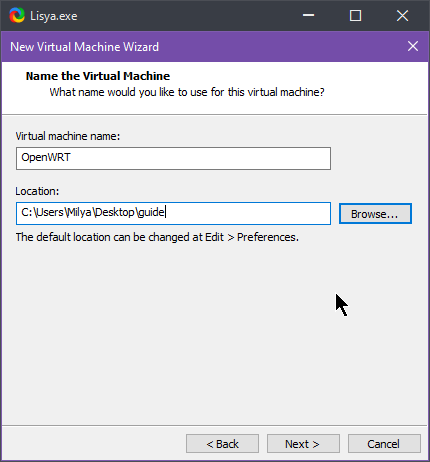Screen dimensions: 430x462
Task: Maximize the Lisya.exe window
Action: click(x=355, y=15)
